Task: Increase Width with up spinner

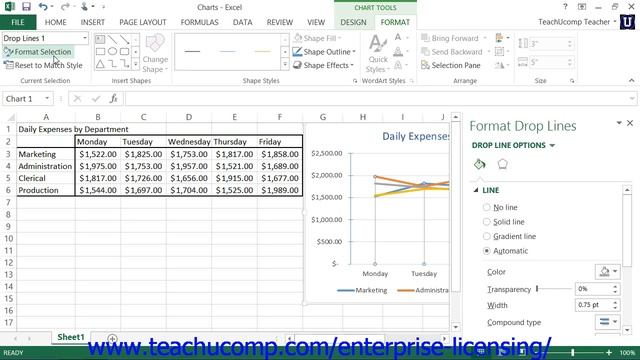Action: coord(615,302)
